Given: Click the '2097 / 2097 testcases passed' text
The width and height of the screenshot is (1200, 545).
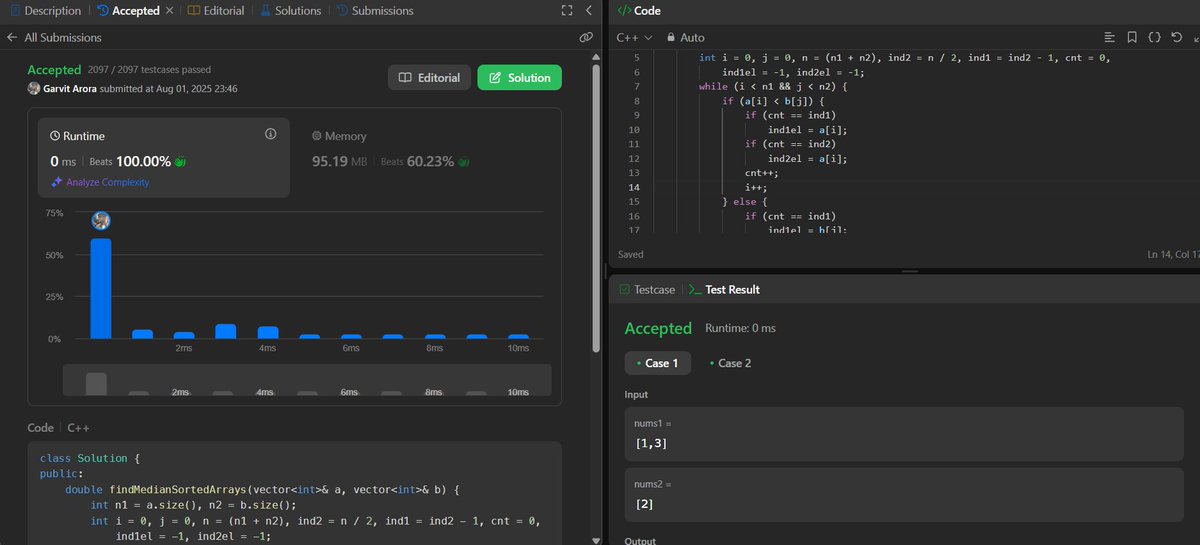Looking at the screenshot, I should (x=150, y=69).
